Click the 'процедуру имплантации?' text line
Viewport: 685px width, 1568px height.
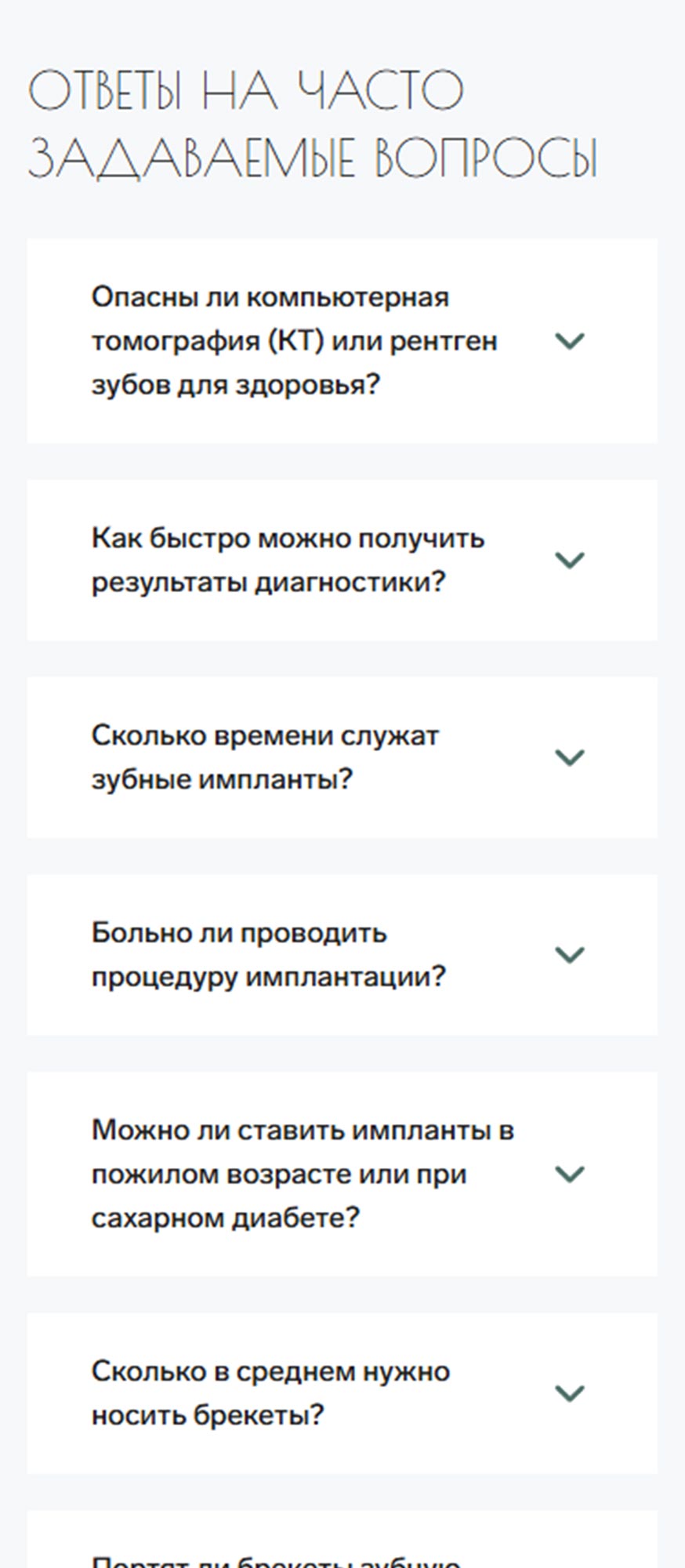(x=268, y=977)
